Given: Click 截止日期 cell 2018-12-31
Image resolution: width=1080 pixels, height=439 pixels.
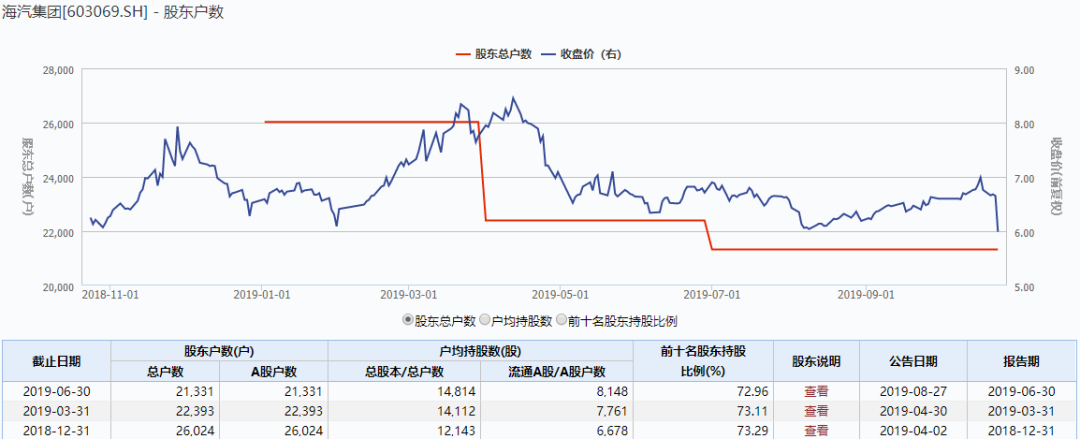Looking at the screenshot, I should (x=56, y=431).
